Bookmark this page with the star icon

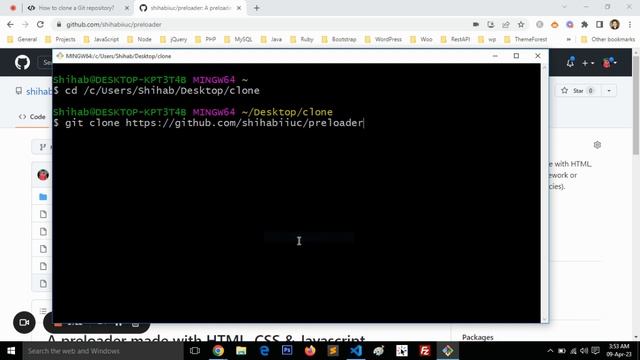click(x=521, y=24)
